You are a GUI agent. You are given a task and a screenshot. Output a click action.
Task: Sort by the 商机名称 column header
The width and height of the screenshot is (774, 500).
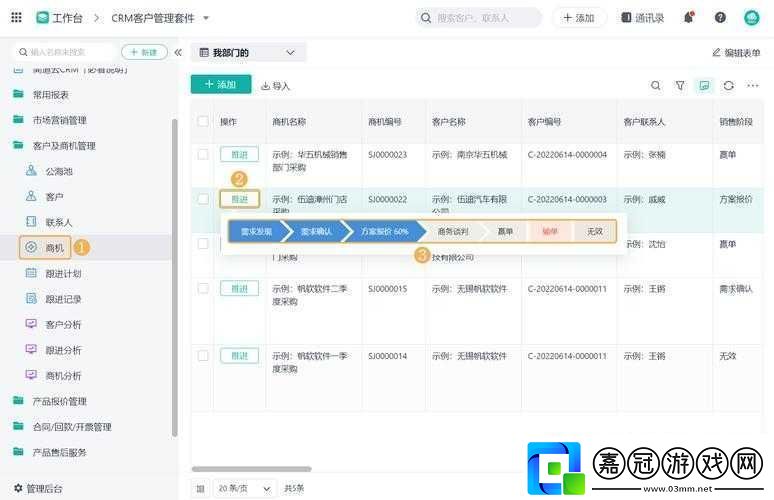point(289,121)
